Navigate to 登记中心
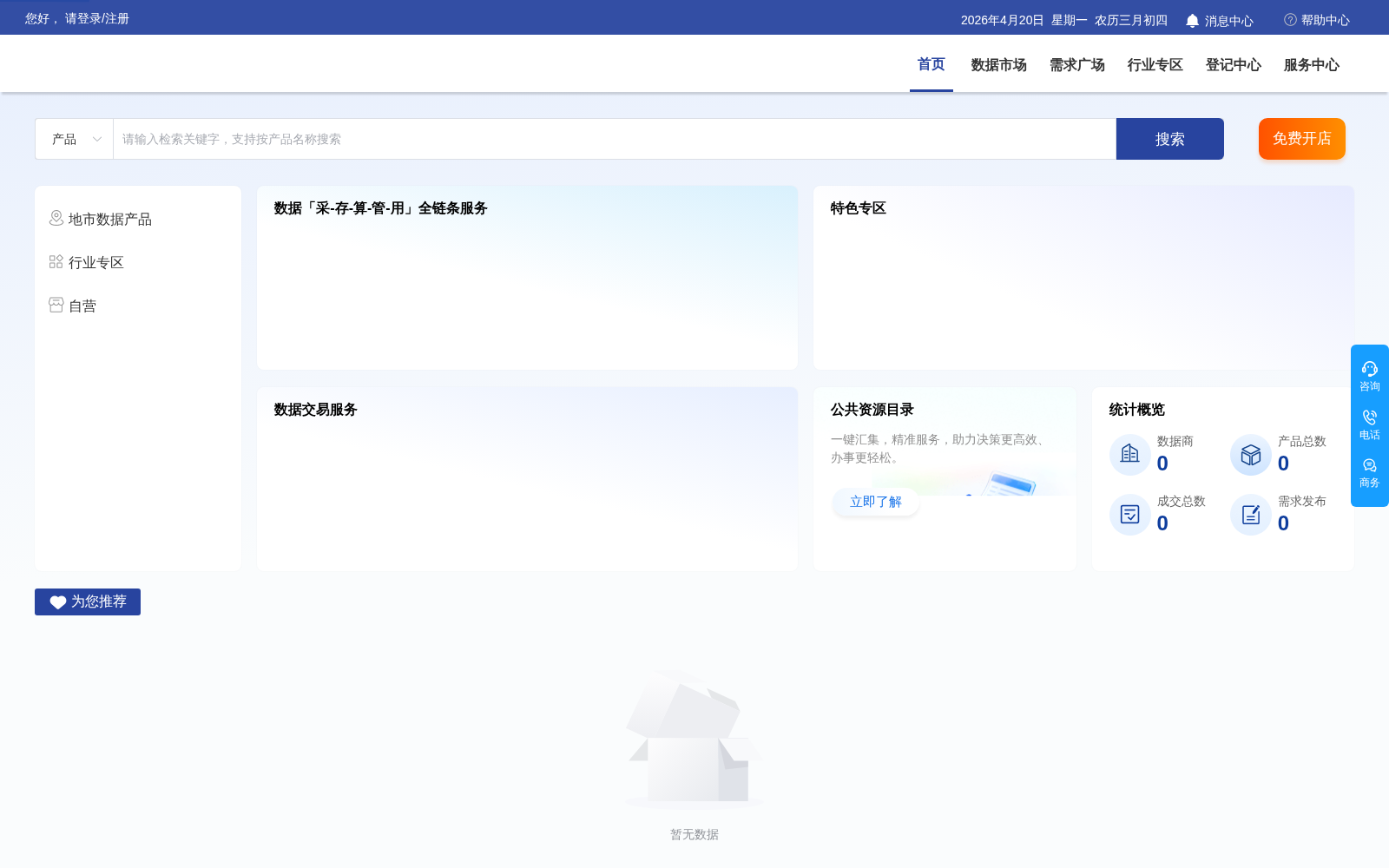 point(1234,65)
